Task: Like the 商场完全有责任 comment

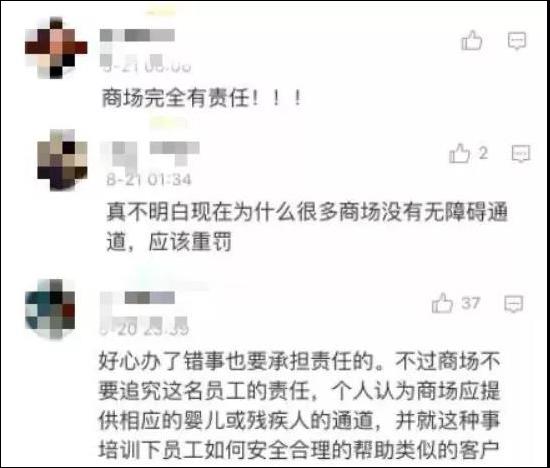Action: tap(471, 41)
